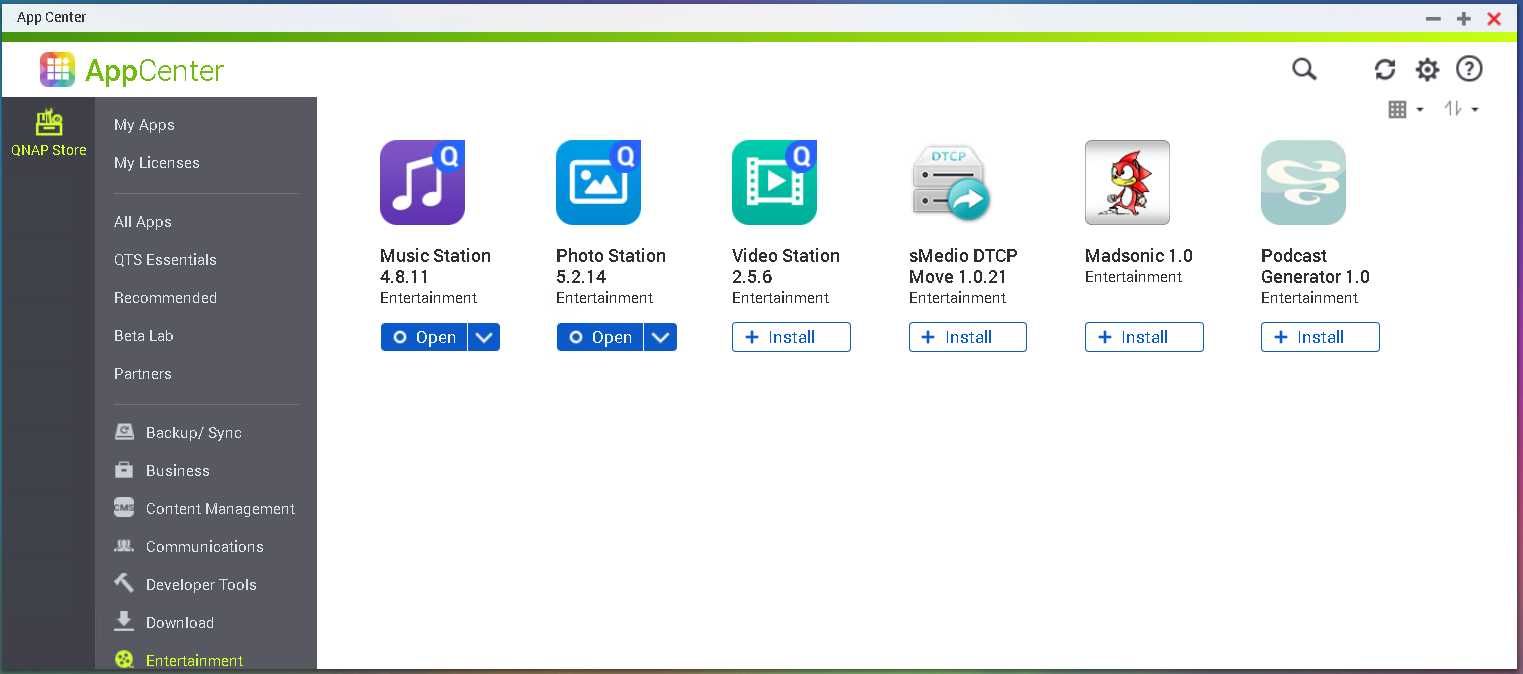
Task: Click the Business briefcase icon
Action: coord(124,470)
